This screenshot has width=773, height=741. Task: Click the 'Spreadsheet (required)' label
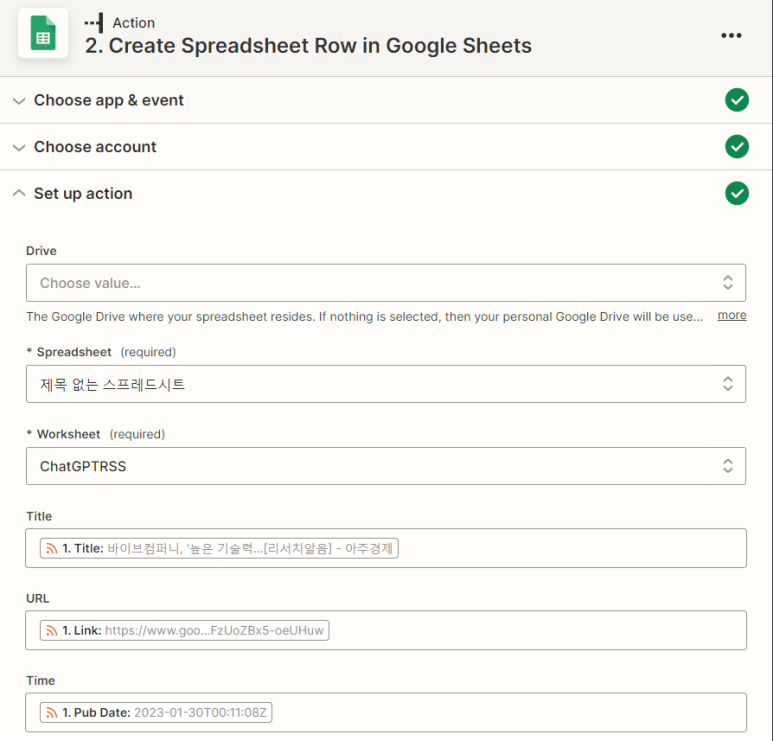pyautogui.click(x=101, y=352)
